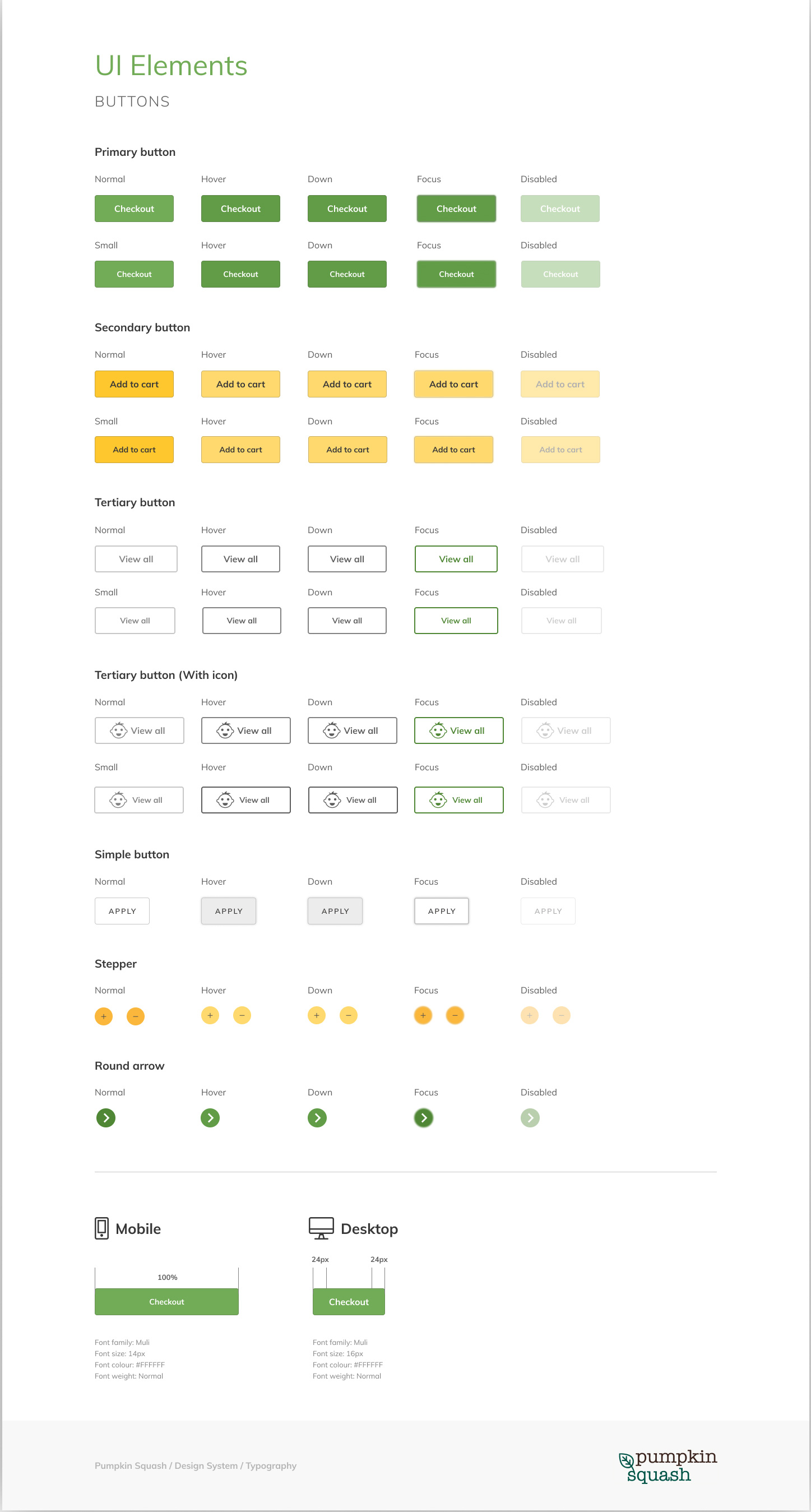The height and width of the screenshot is (1512, 811).
Task: Click the full-width Mobile Checkout button
Action: coord(166,1301)
